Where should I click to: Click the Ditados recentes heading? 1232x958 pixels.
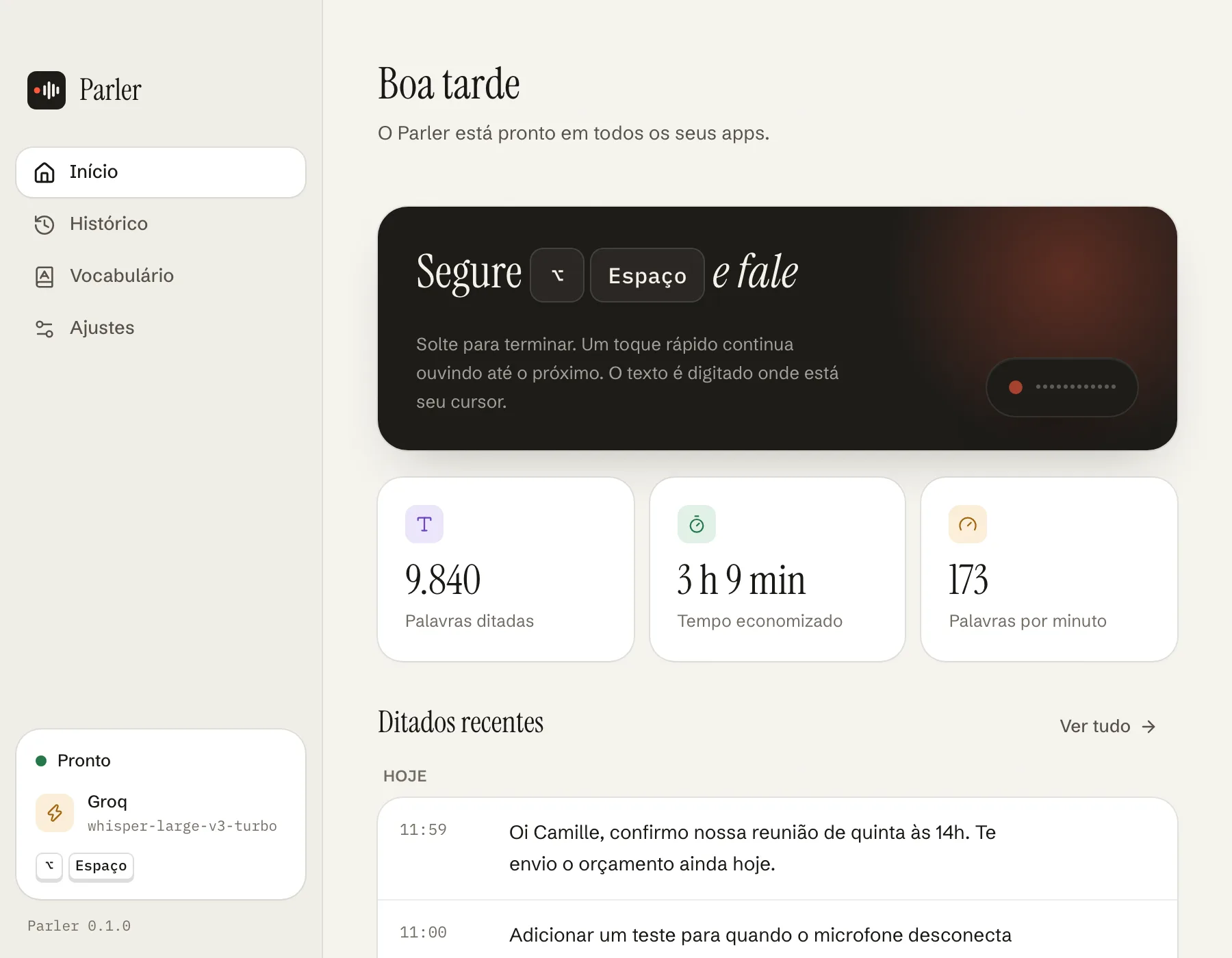[x=461, y=723]
